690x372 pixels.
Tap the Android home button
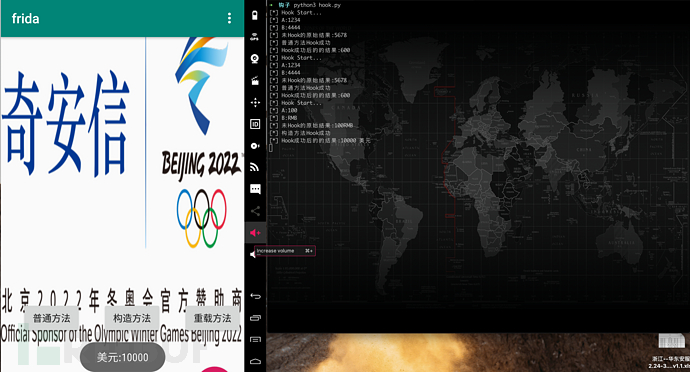[255, 361]
